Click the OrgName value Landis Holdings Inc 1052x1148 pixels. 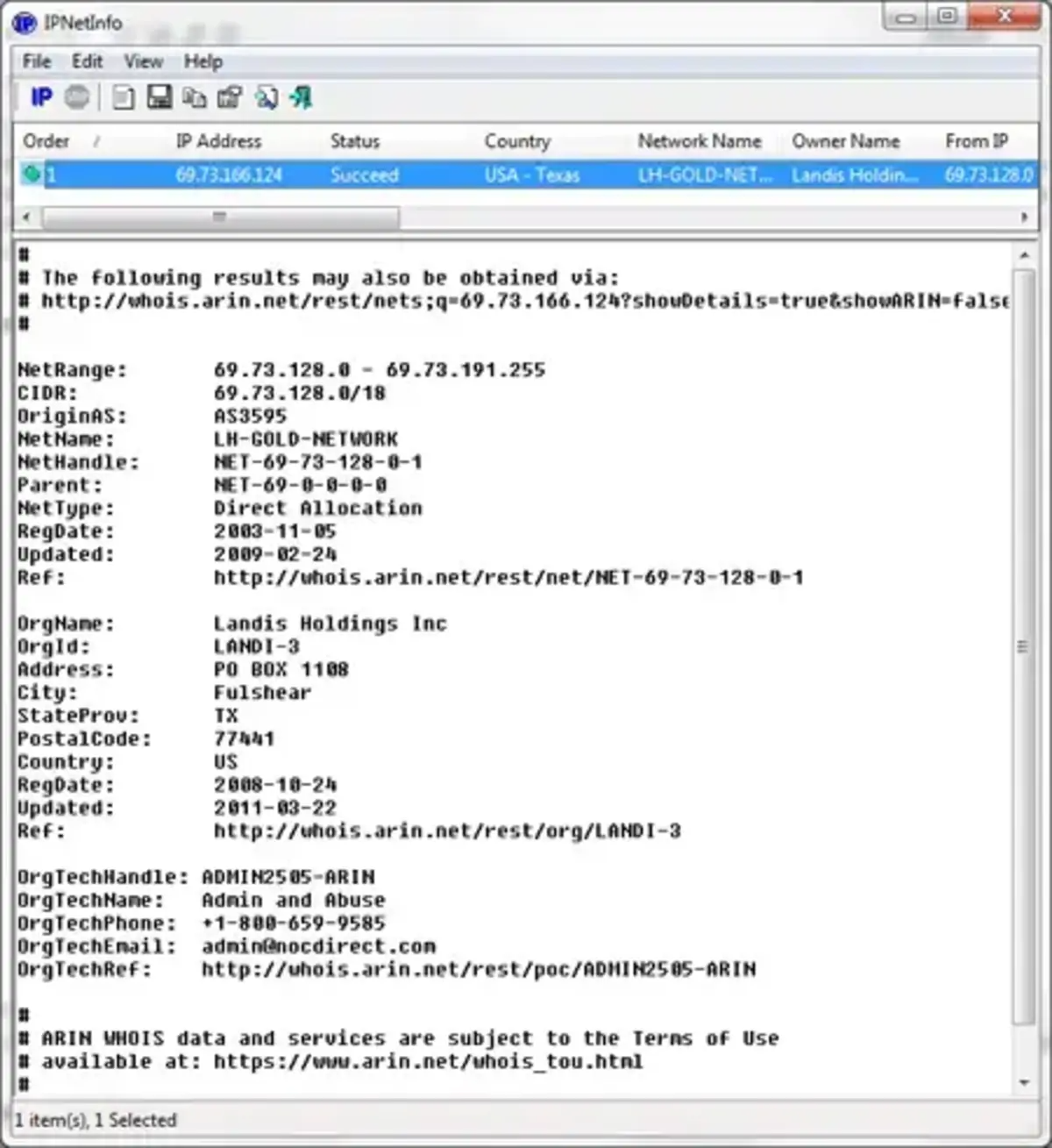point(331,624)
